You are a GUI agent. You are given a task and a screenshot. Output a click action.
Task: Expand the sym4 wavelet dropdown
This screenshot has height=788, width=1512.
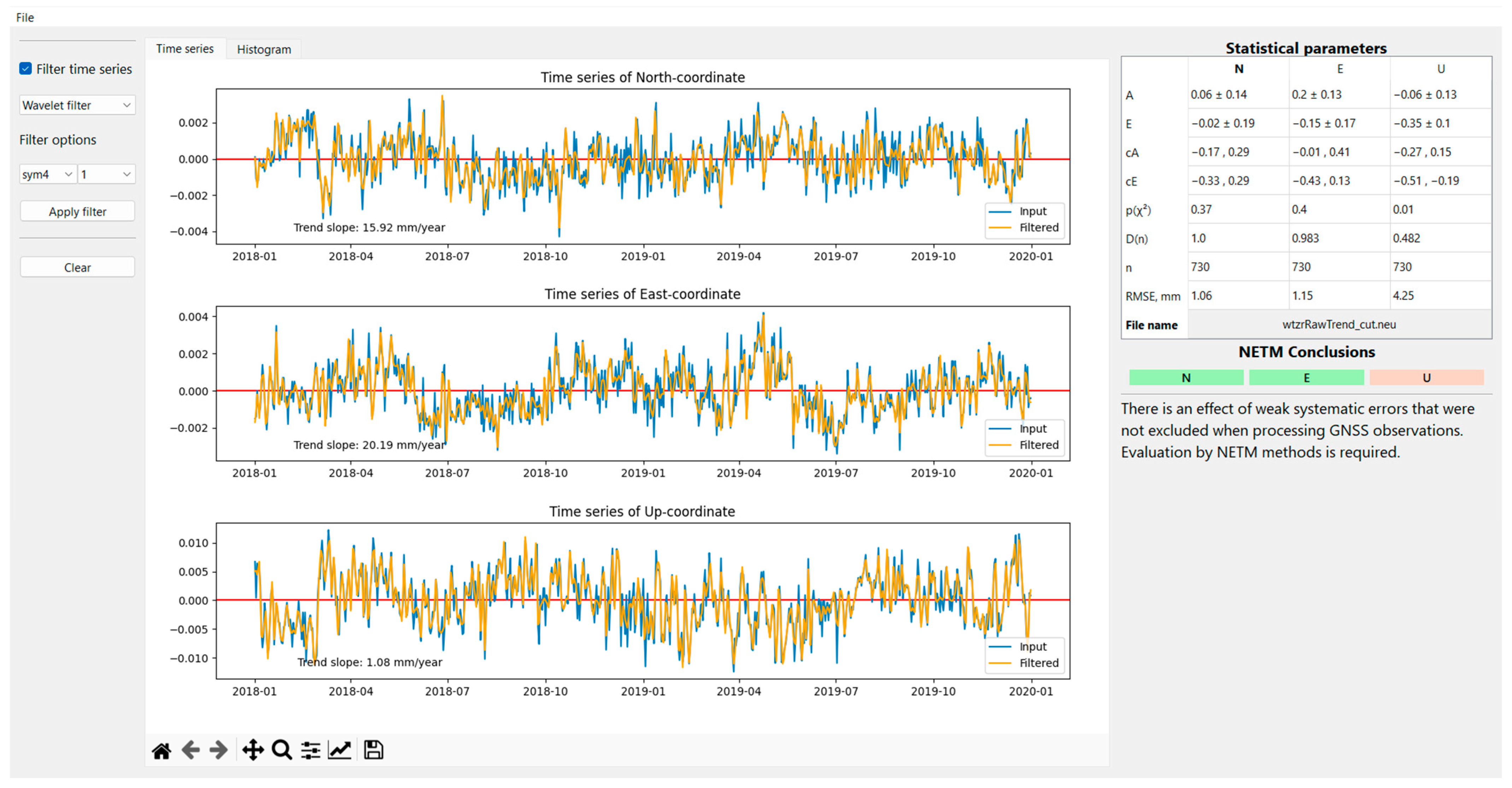tap(47, 174)
